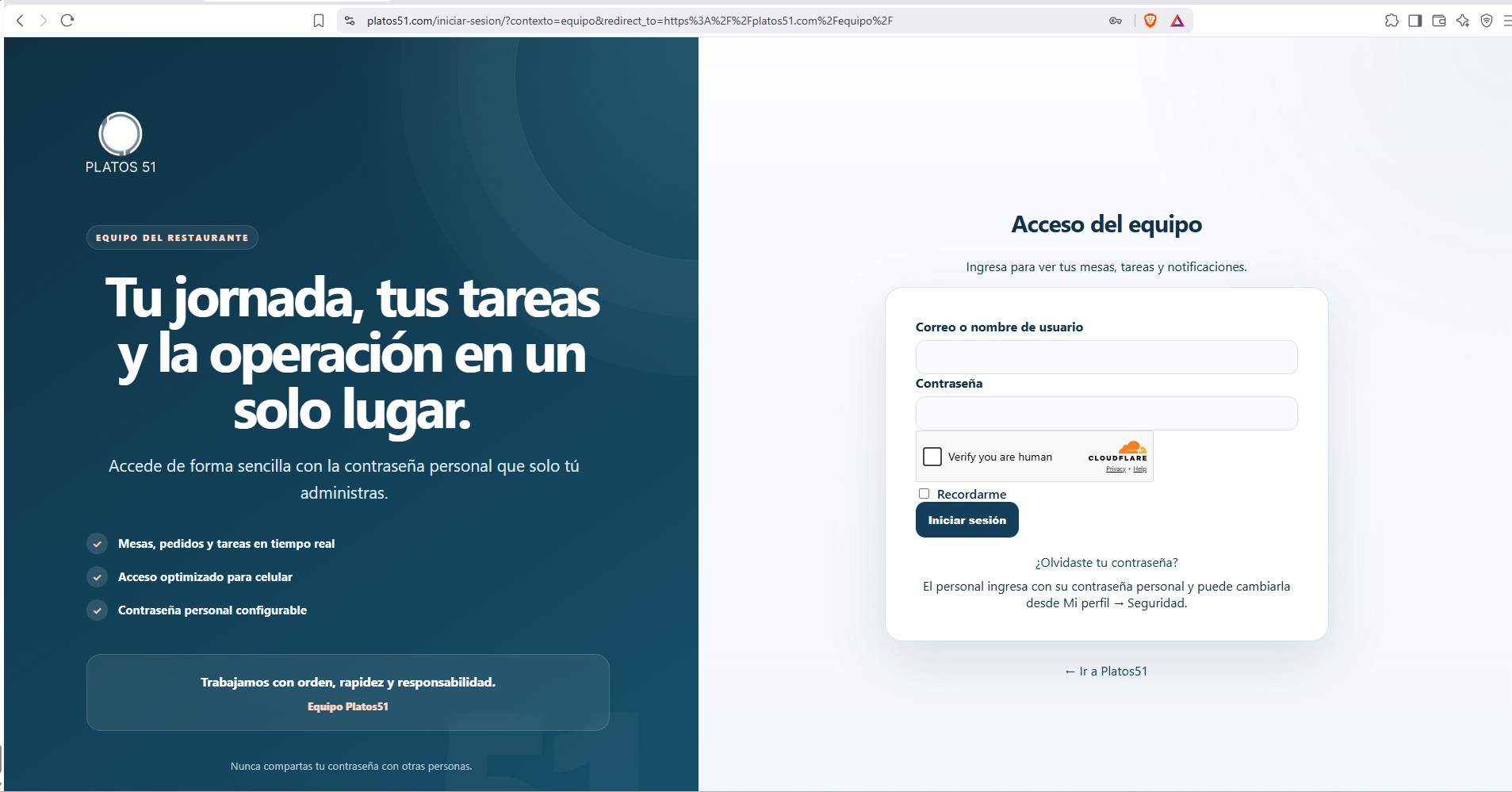Follow the '← Ir a Platos51' link

tap(1106, 671)
